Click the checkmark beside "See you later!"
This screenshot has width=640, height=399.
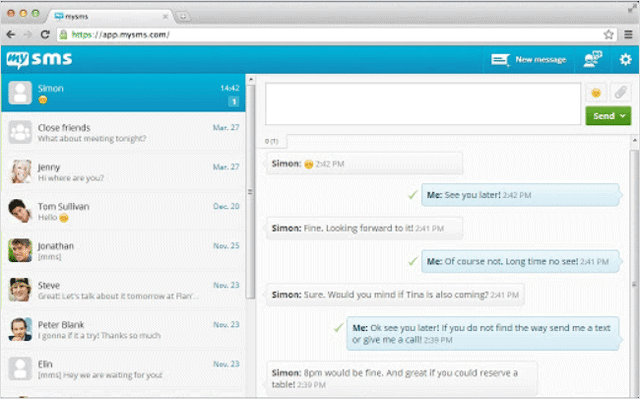[413, 195]
